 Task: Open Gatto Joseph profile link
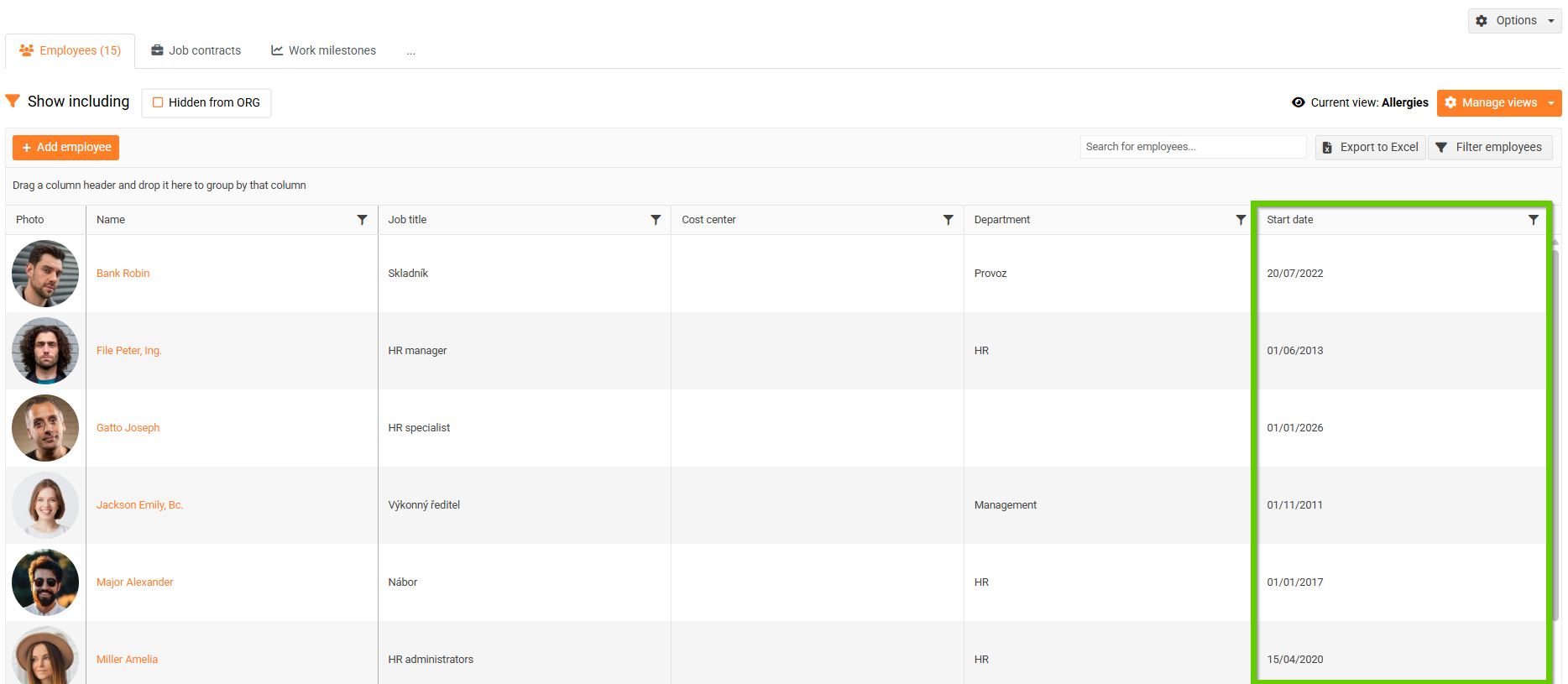coord(128,428)
